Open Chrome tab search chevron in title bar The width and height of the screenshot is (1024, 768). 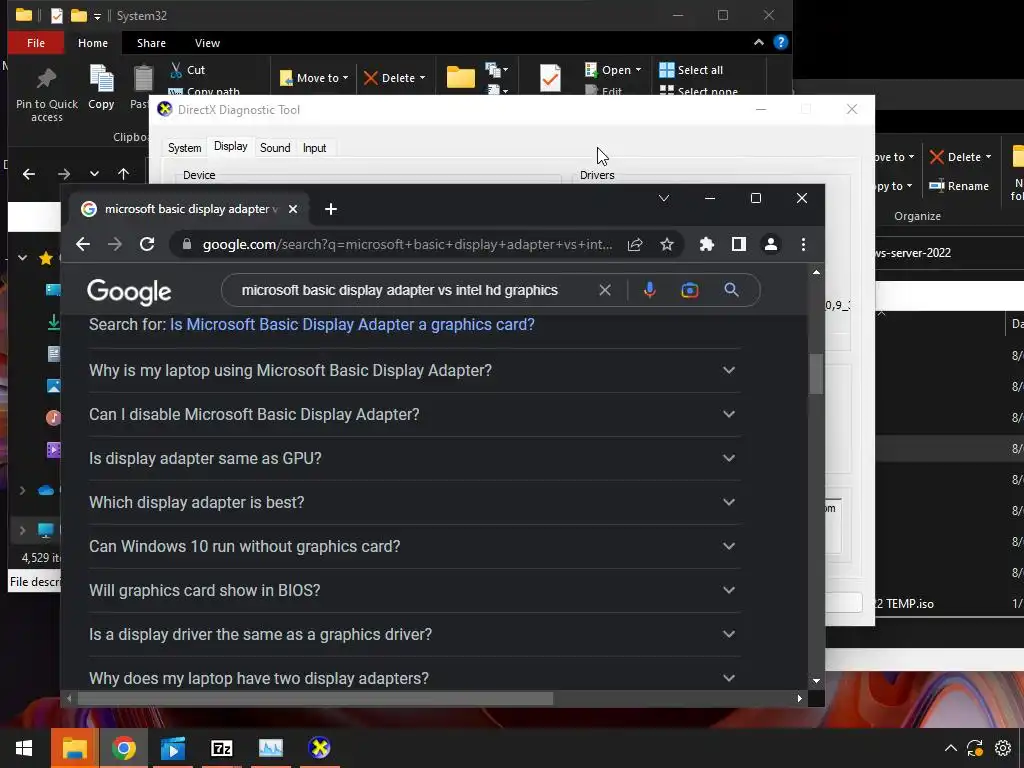pyautogui.click(x=664, y=198)
